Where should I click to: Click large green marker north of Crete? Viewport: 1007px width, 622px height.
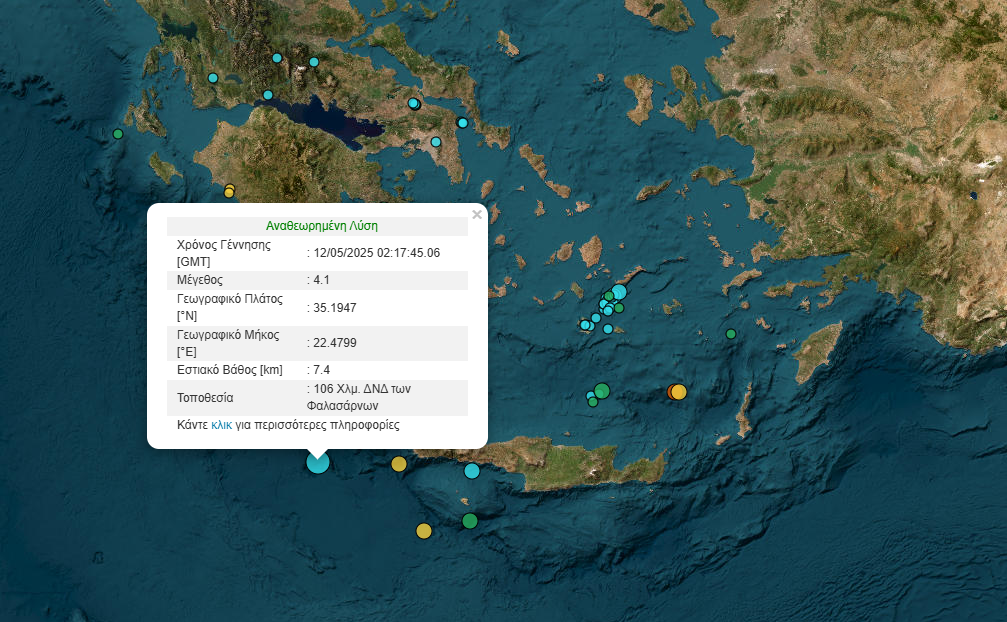pos(602,390)
